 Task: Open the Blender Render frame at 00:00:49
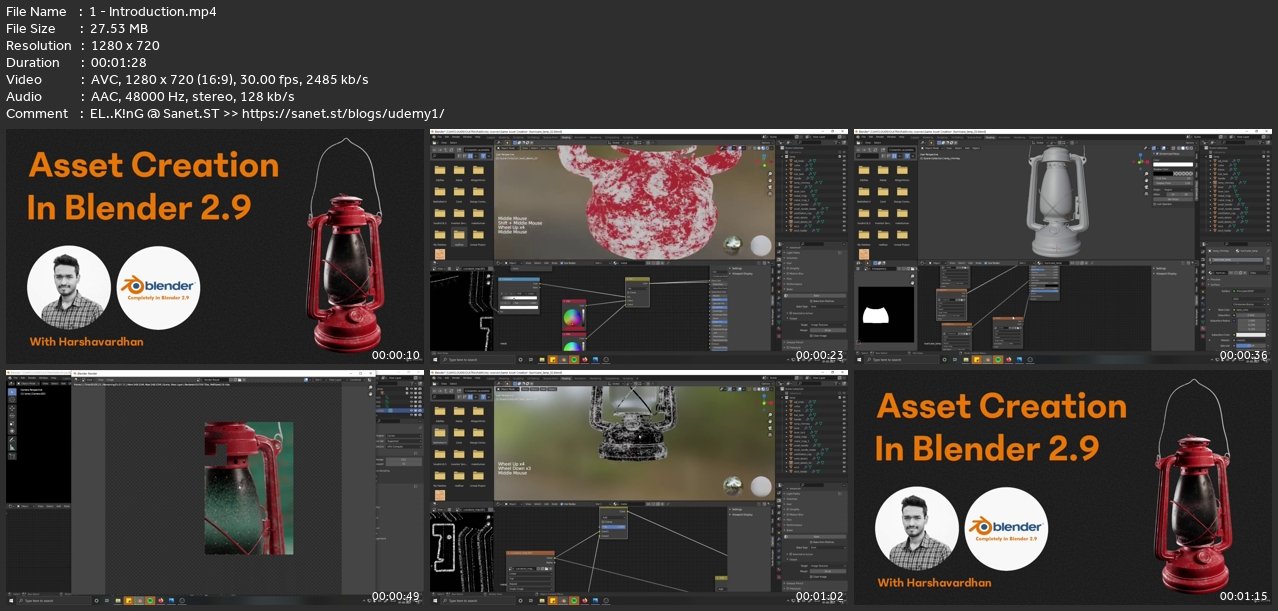214,488
